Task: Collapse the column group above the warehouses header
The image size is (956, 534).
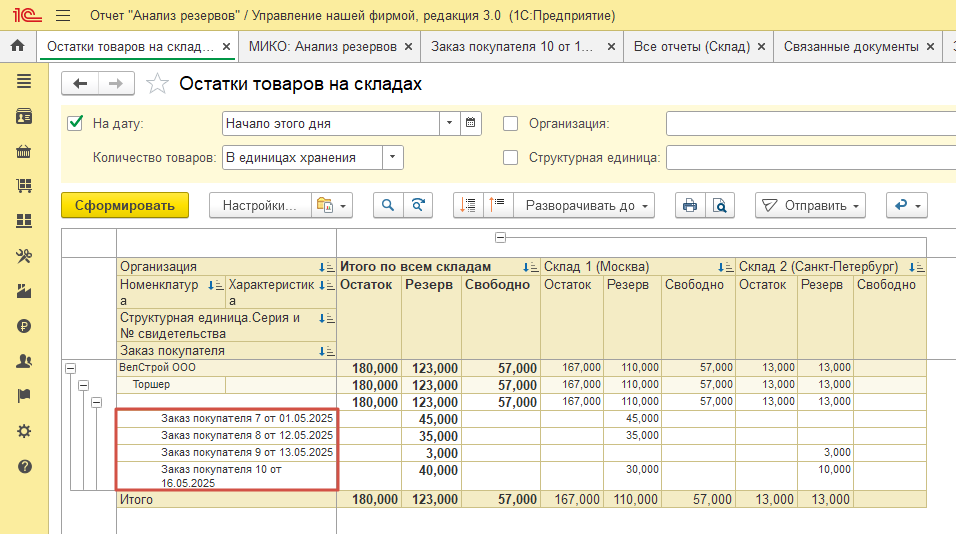Action: (x=501, y=237)
